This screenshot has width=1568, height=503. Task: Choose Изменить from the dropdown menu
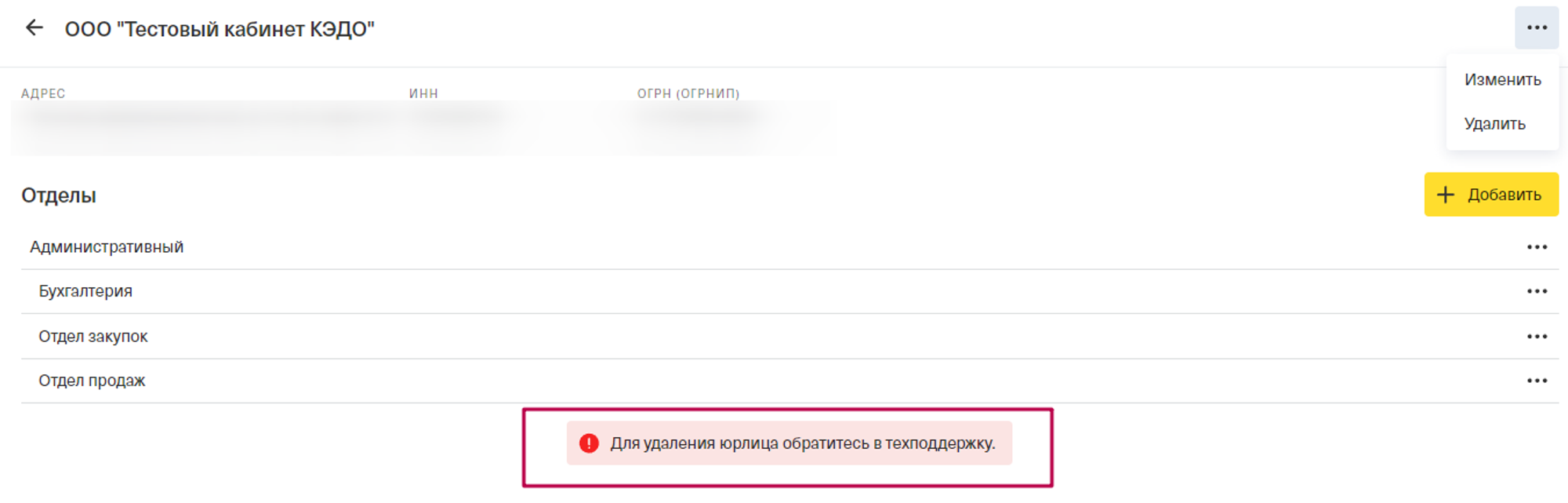[x=1502, y=80]
